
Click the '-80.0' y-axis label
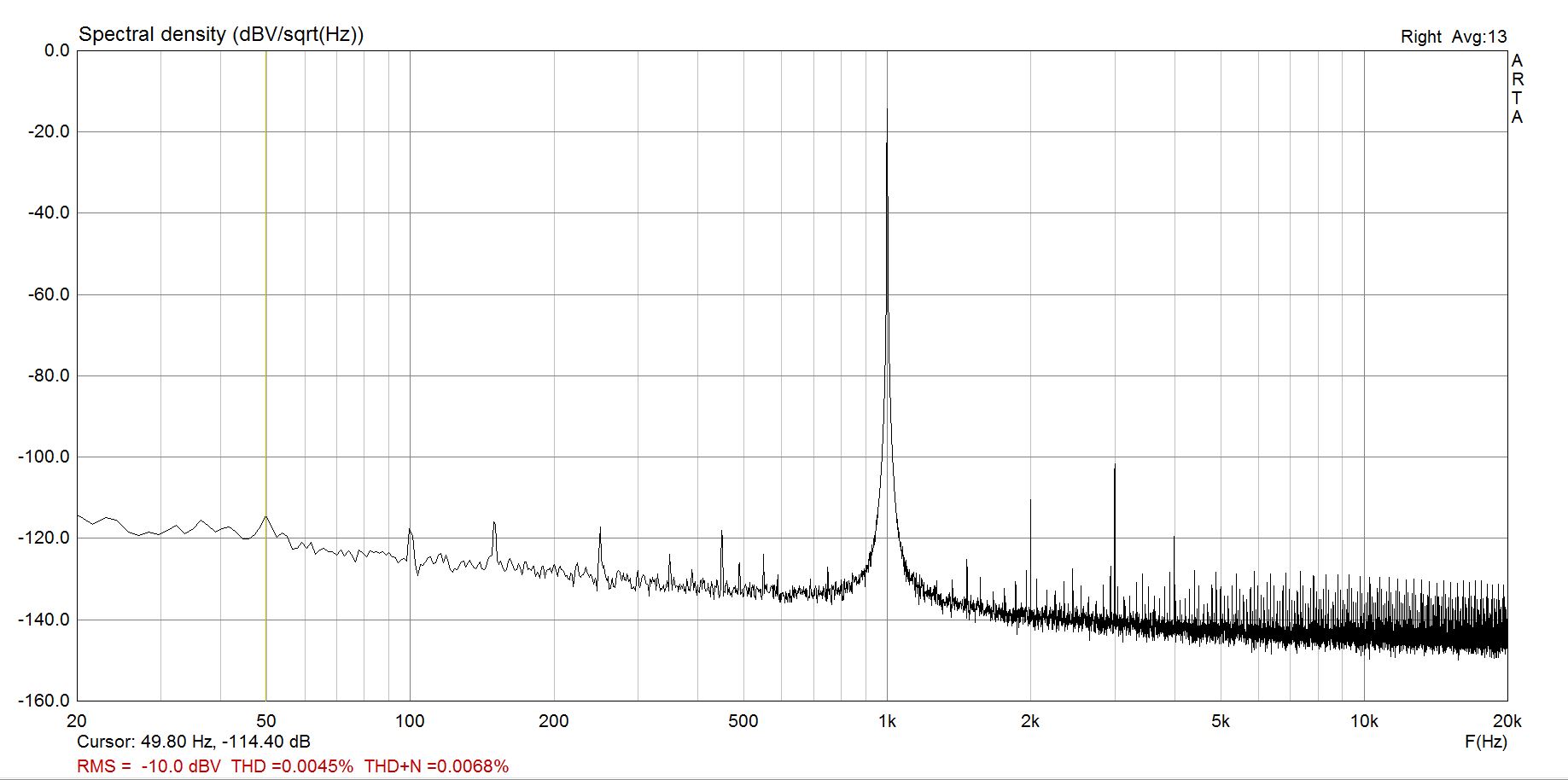[48, 375]
